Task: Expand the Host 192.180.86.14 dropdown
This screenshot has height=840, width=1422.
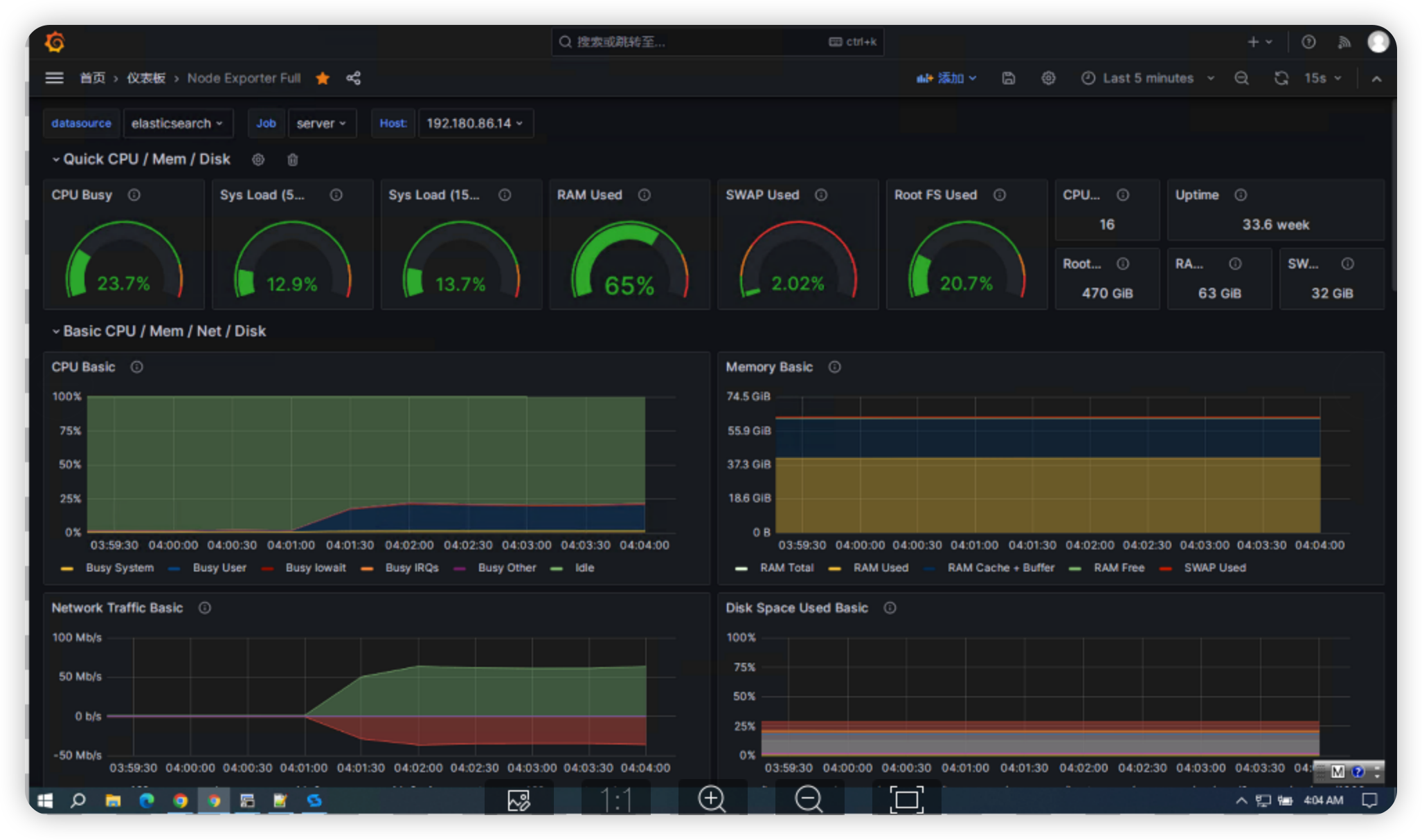Action: (475, 123)
